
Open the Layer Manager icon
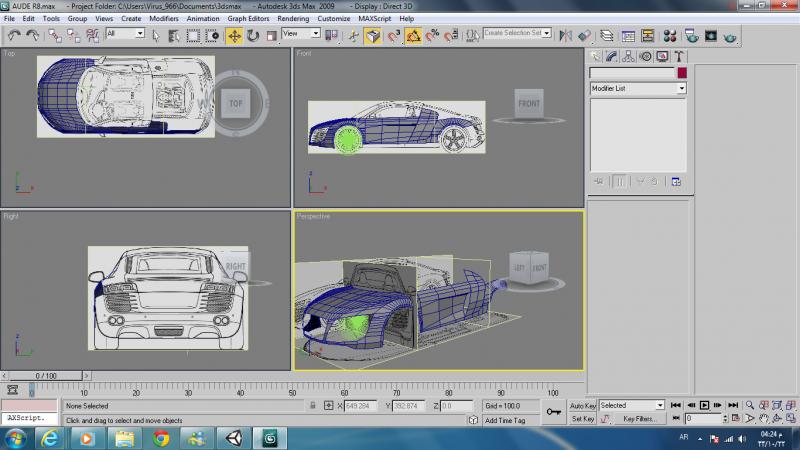tap(607, 35)
